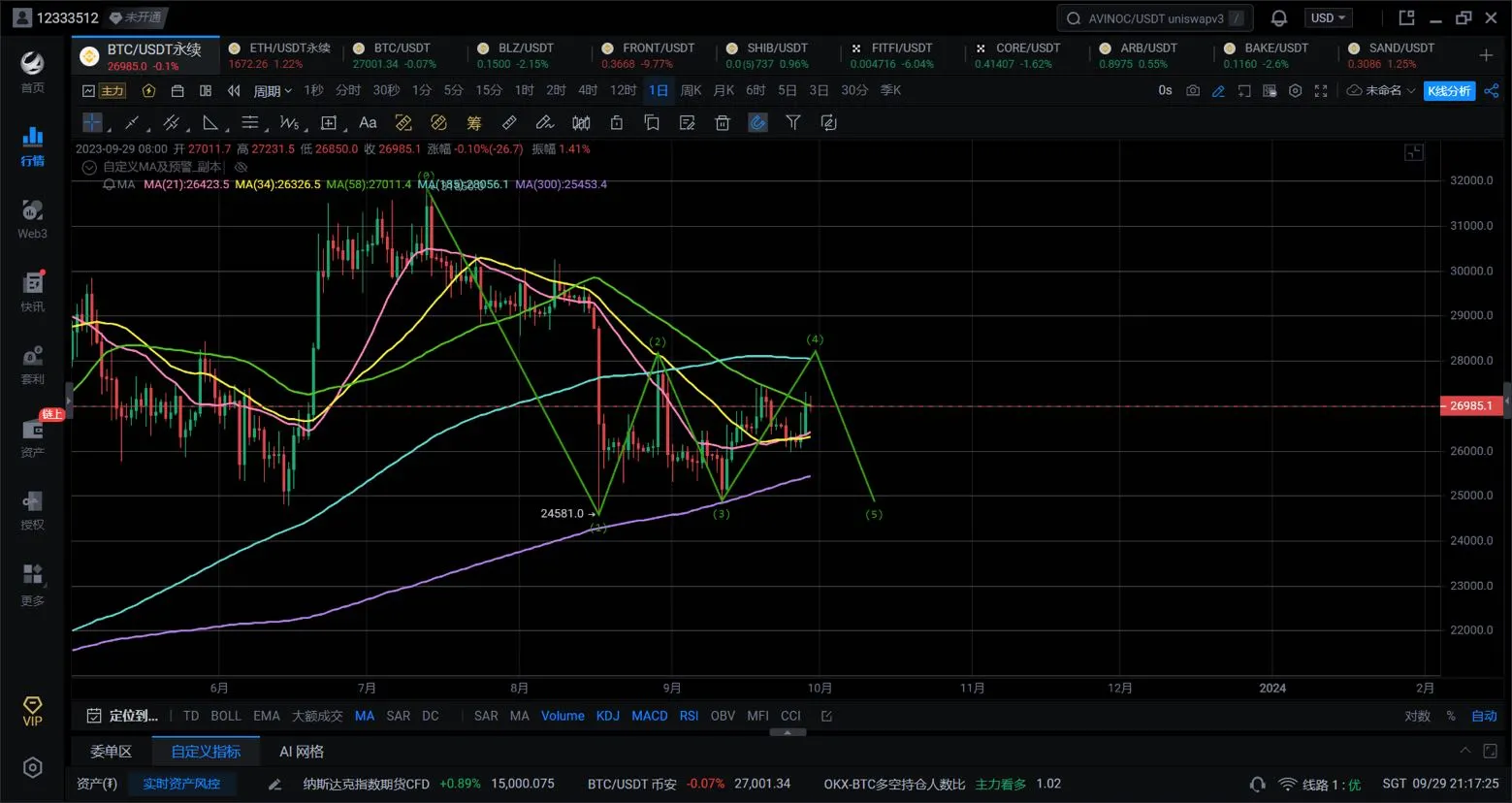The image size is (1512, 803).
Task: Switch to 对数 log scale
Action: tap(1417, 716)
